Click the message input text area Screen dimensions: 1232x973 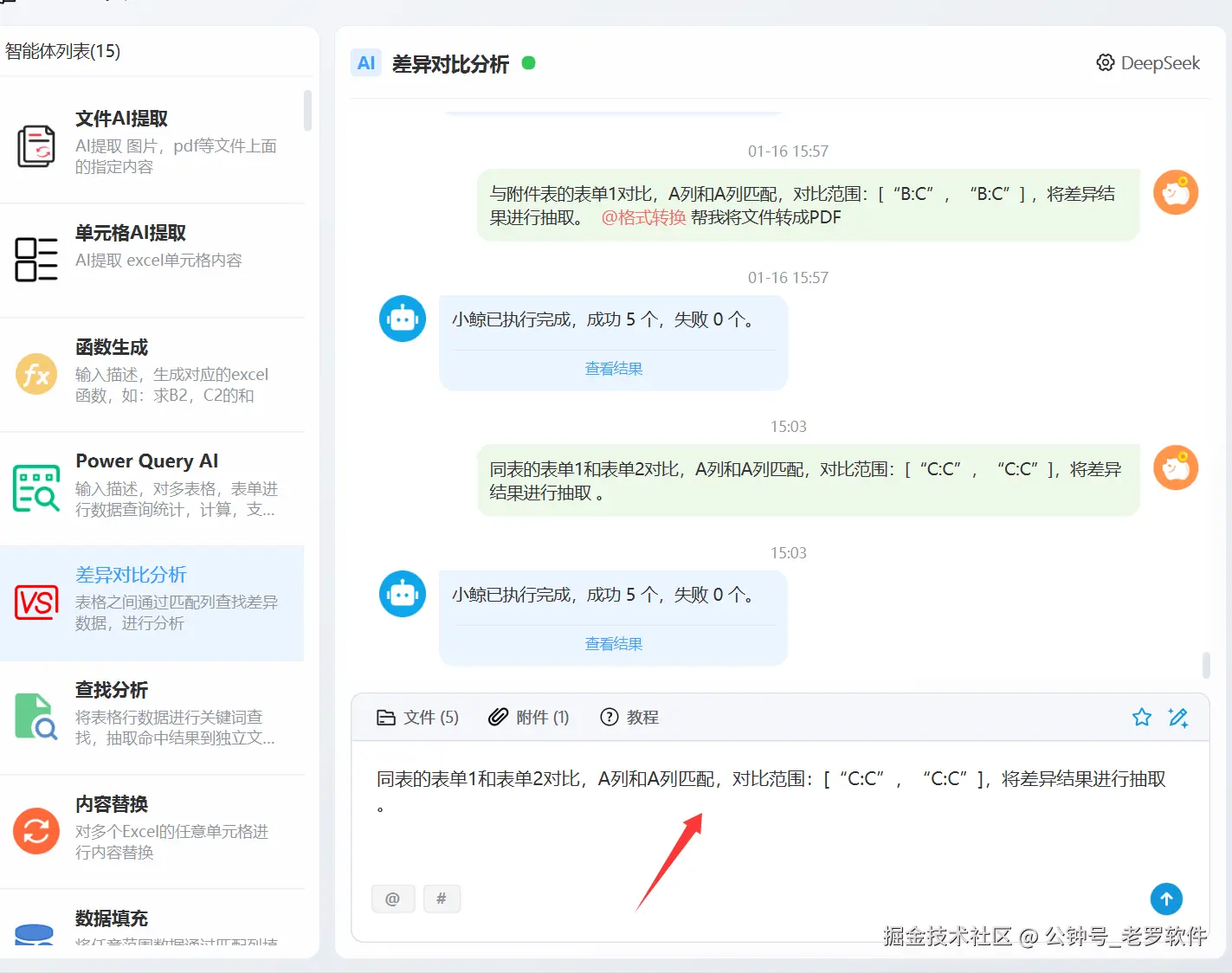pyautogui.click(x=779, y=814)
